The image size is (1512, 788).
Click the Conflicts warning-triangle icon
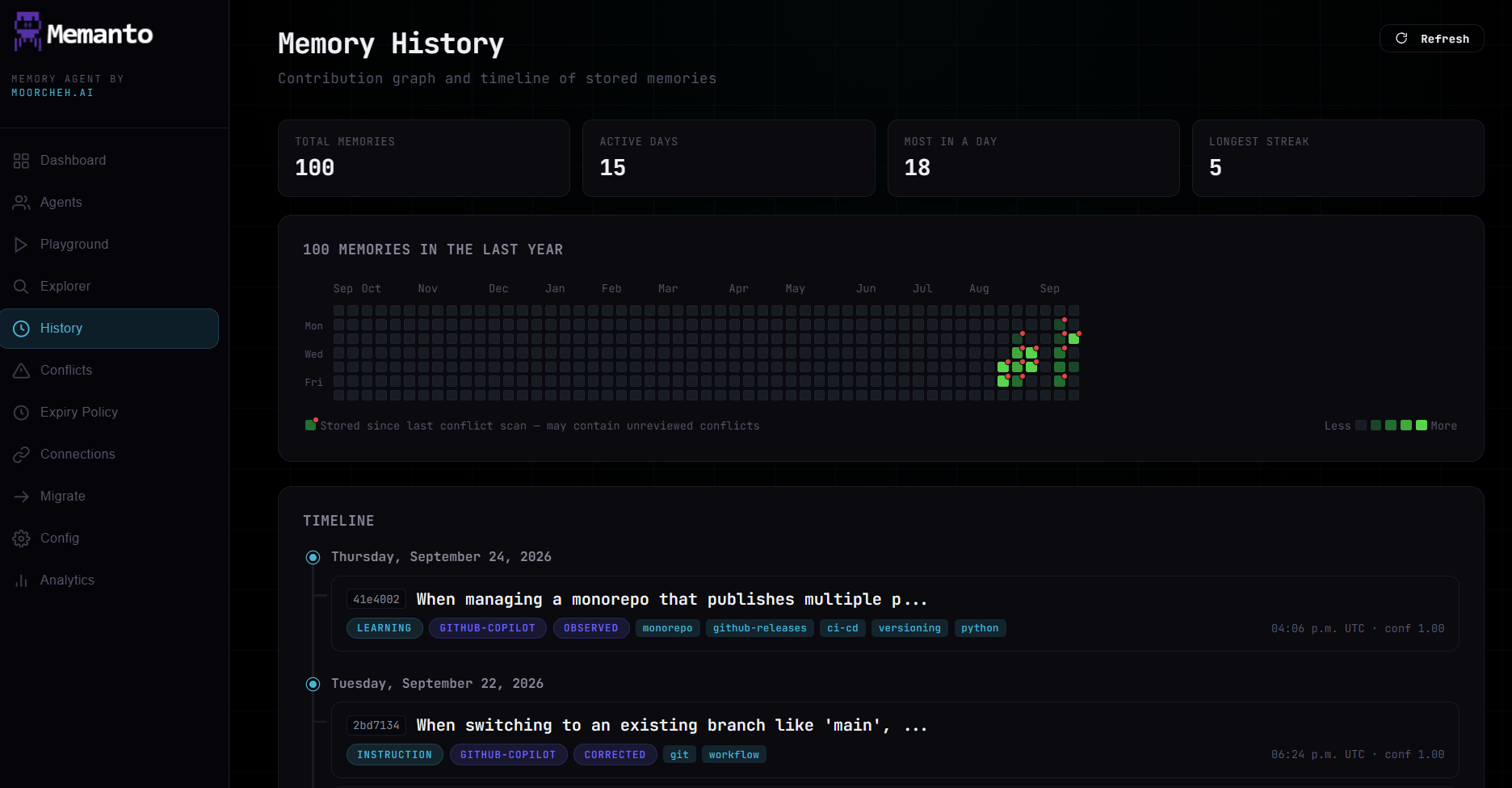[x=21, y=371]
